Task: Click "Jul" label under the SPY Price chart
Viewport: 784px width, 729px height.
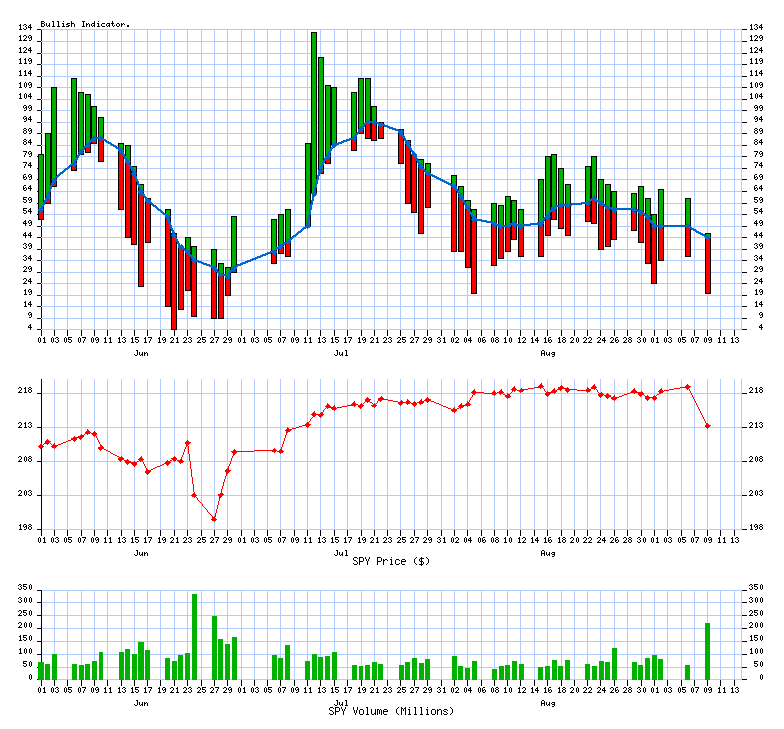Action: pos(341,552)
